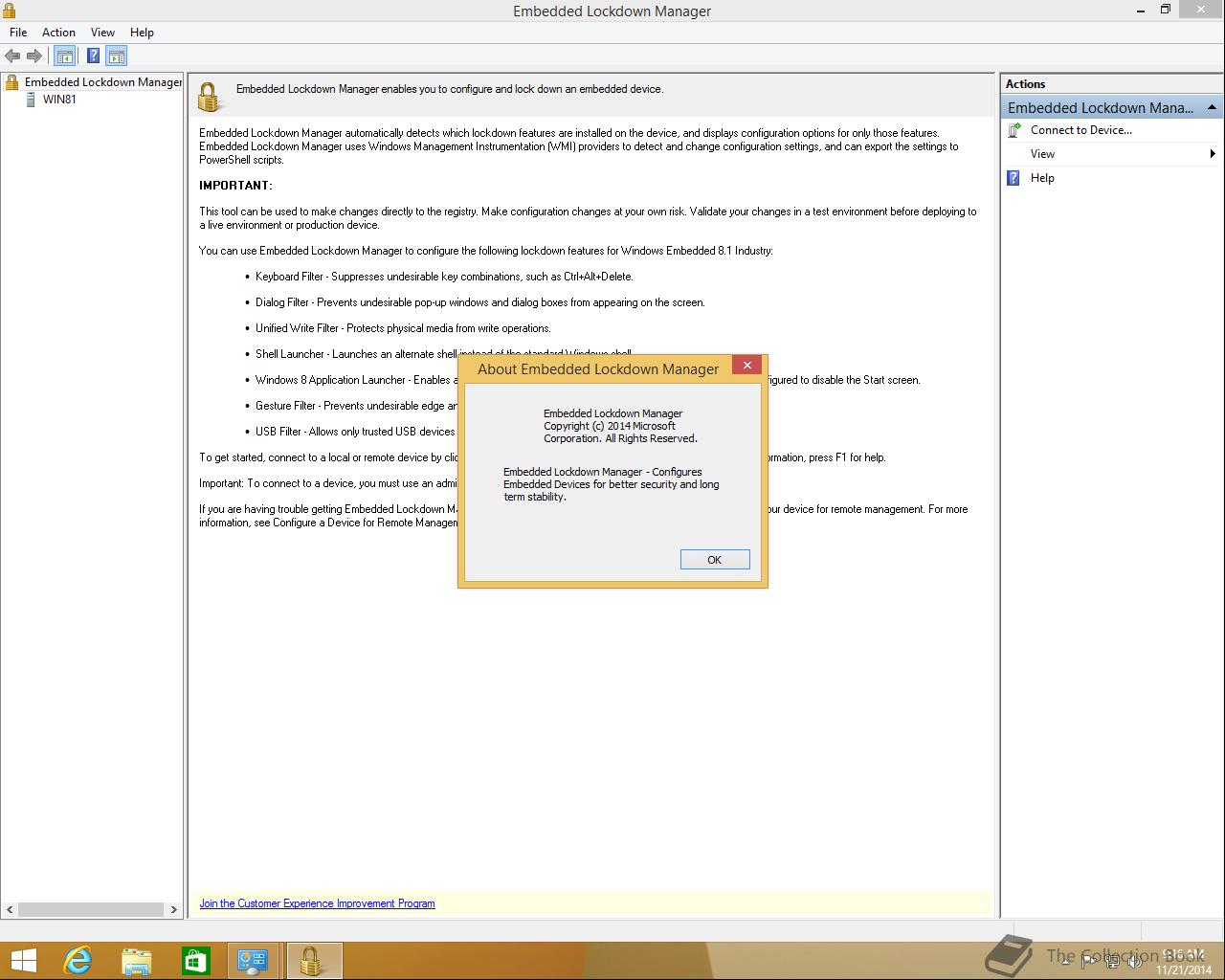
Task: Click the Keyboard Filter description line
Action: pyautogui.click(x=444, y=277)
